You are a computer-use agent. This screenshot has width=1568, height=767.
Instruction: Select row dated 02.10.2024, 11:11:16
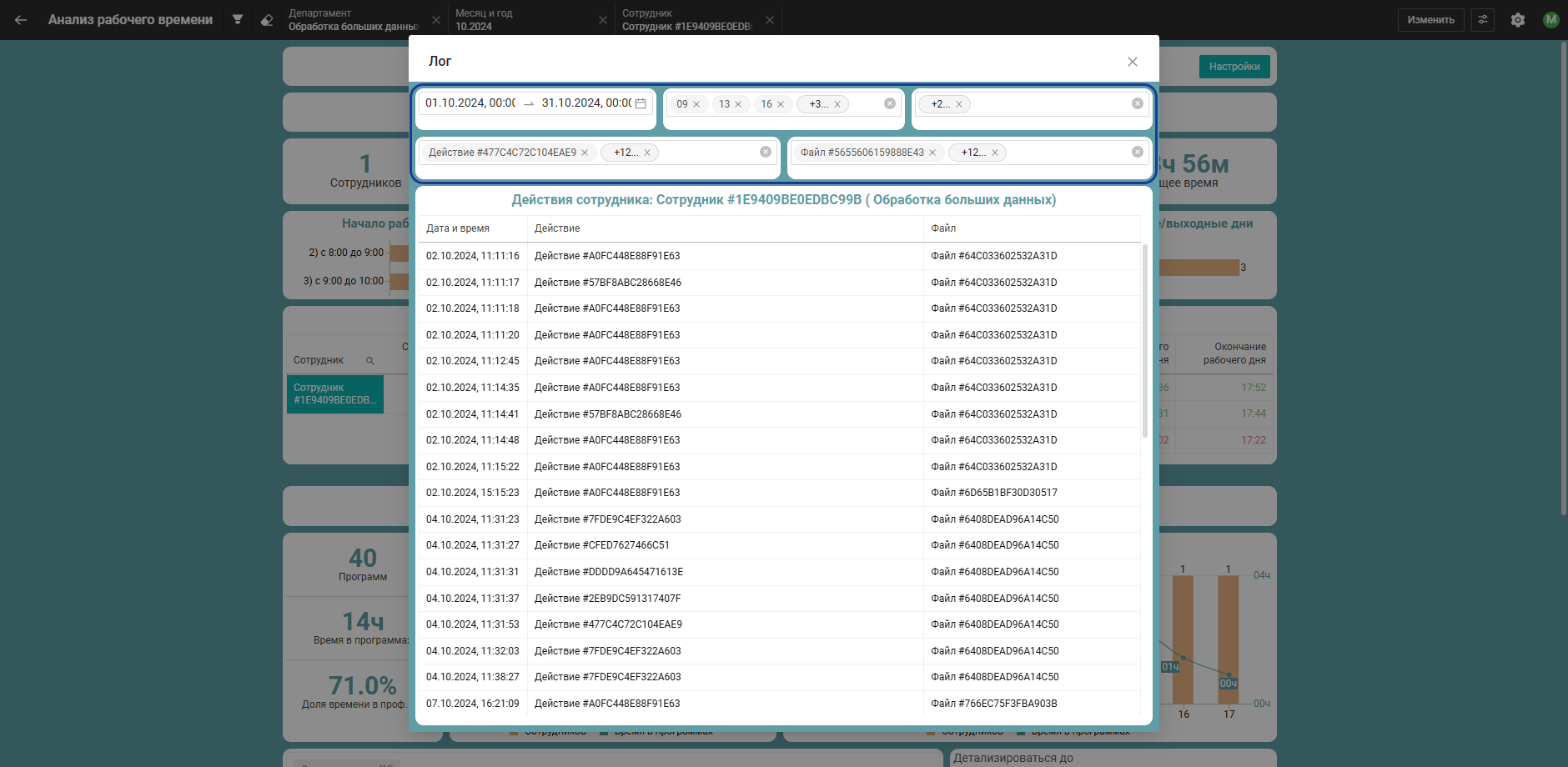click(779, 256)
